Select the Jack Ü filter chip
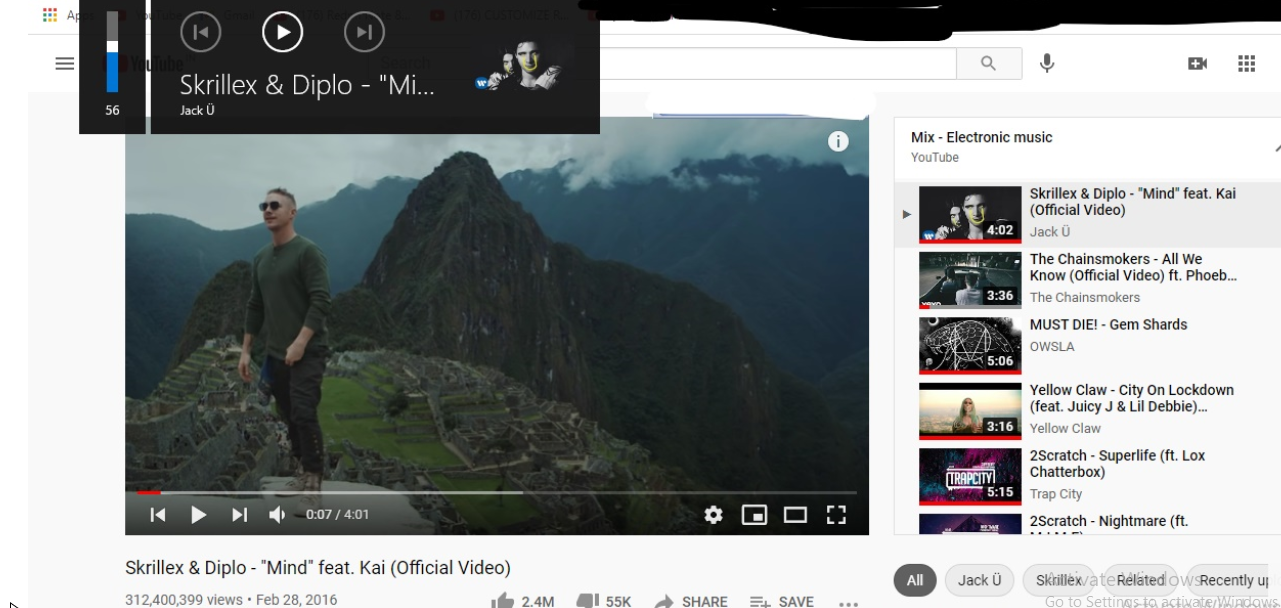The image size is (1281, 608). pyautogui.click(x=980, y=580)
